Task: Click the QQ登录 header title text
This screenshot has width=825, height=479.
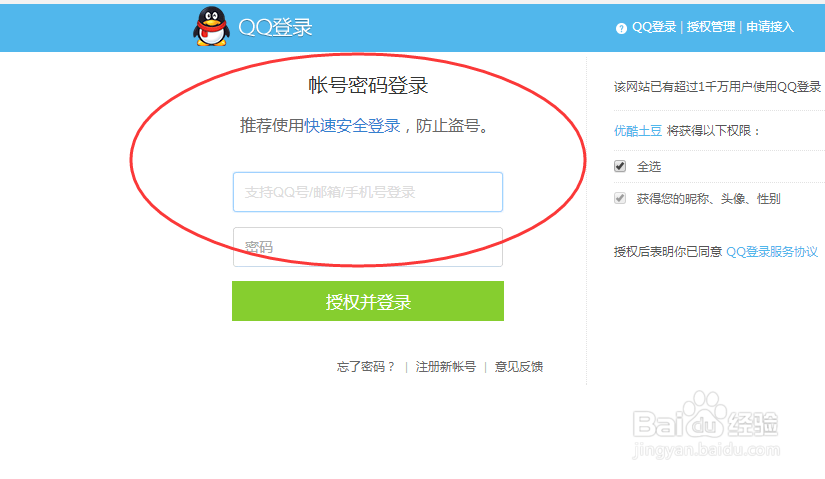Action: tap(275, 27)
